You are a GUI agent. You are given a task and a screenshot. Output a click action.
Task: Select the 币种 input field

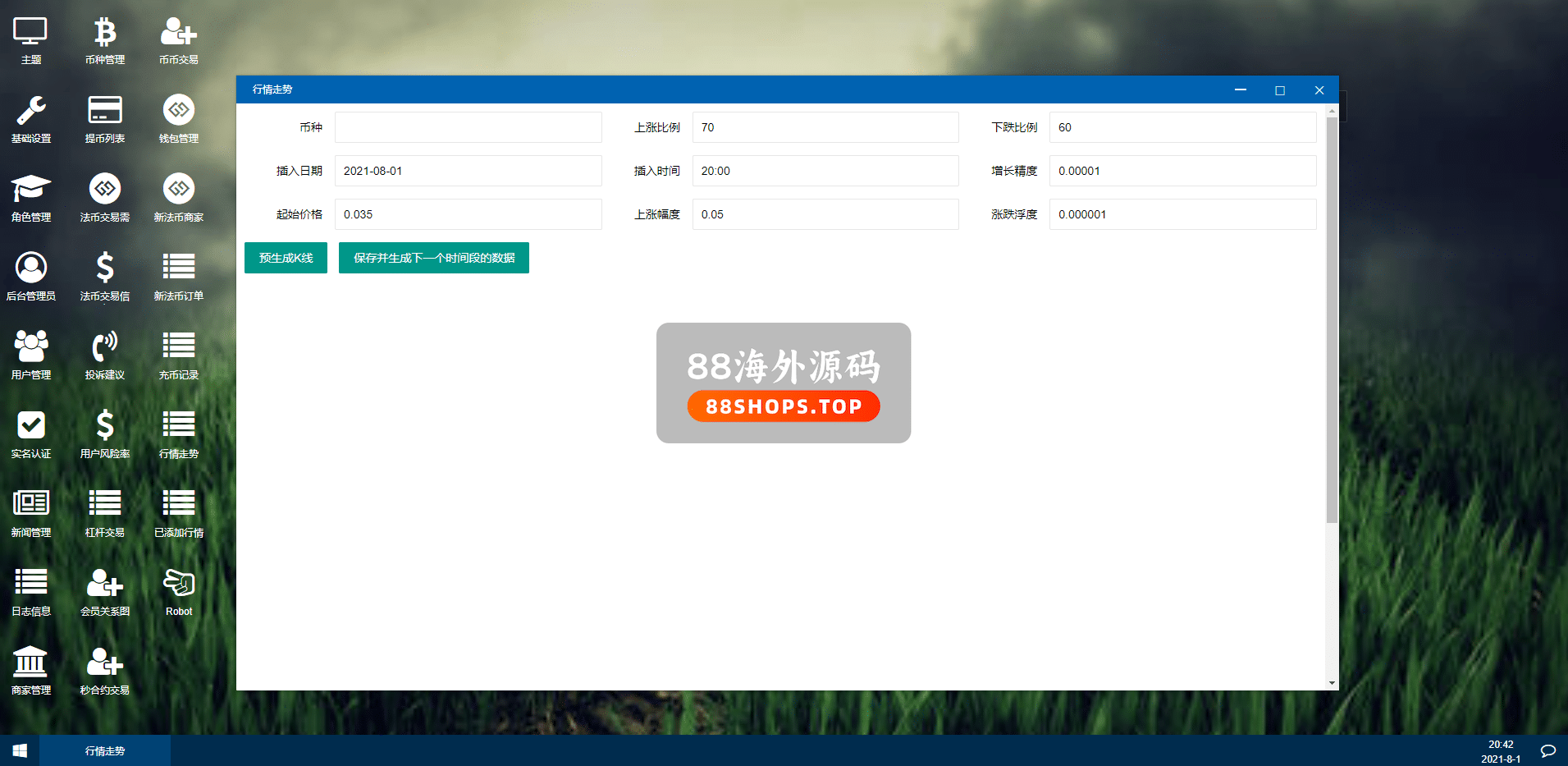(x=468, y=127)
